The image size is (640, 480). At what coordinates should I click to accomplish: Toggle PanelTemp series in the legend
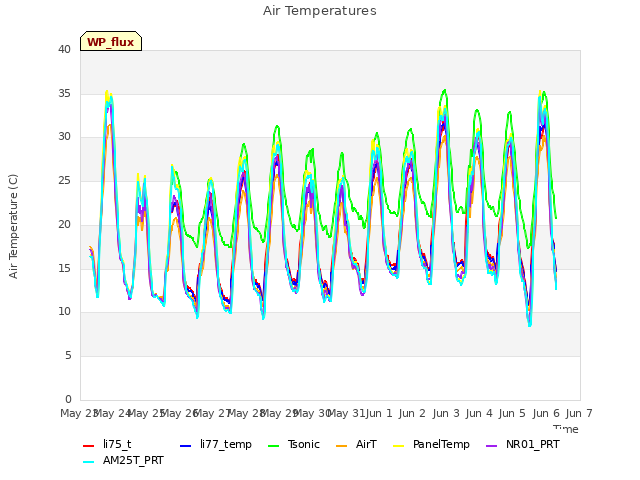click(431, 444)
